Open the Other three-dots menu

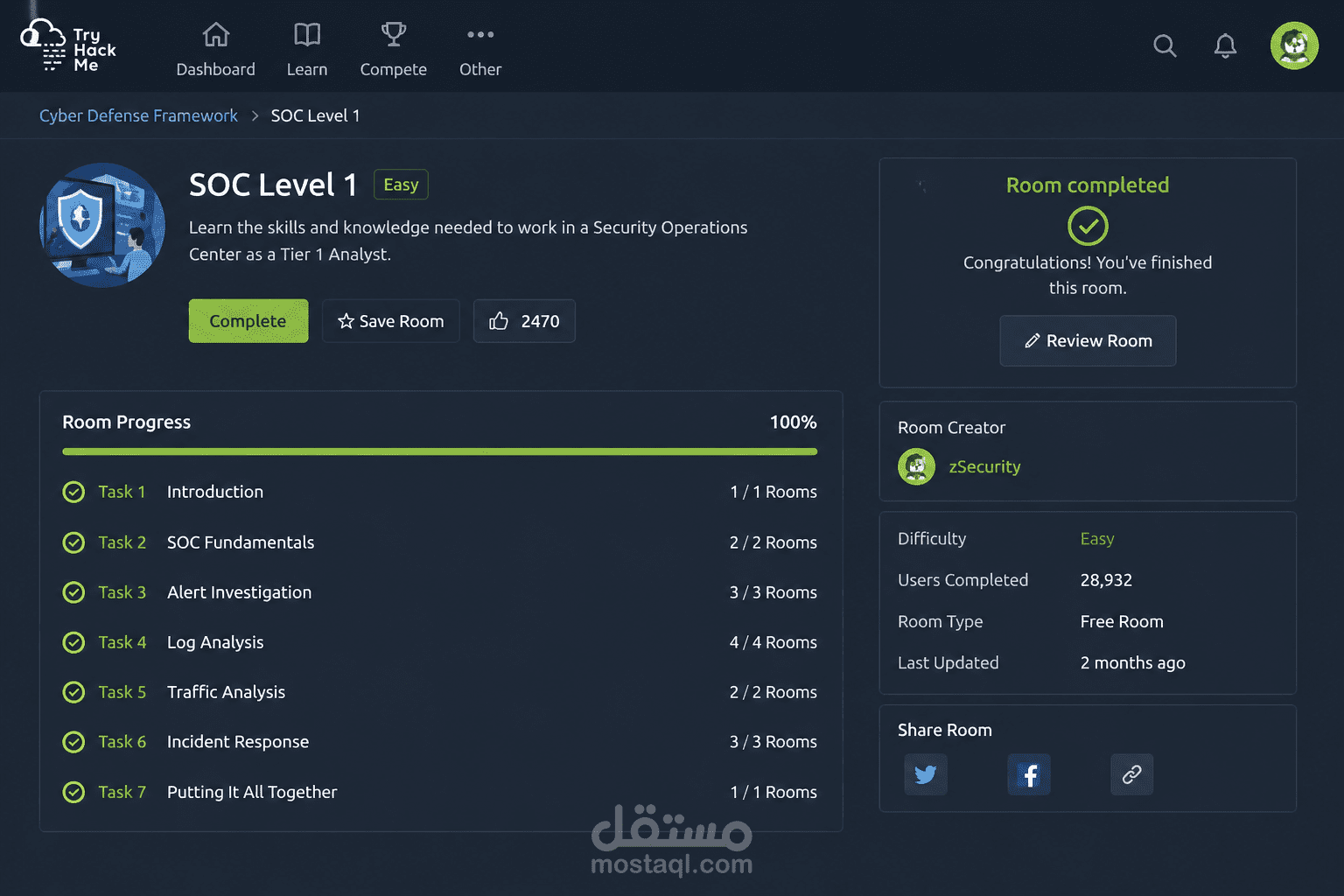480,35
